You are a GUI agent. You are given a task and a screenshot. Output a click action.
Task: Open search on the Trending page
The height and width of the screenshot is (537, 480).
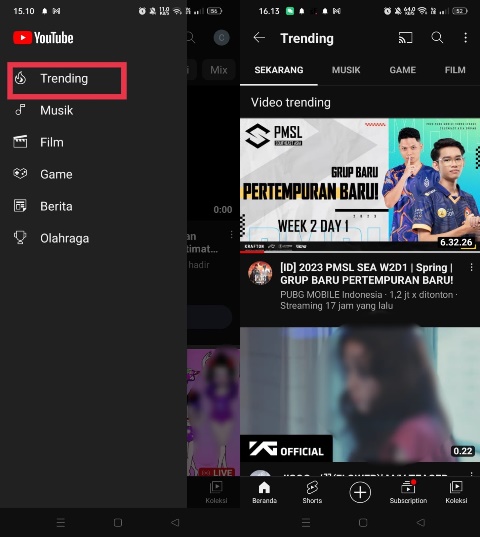(437, 37)
